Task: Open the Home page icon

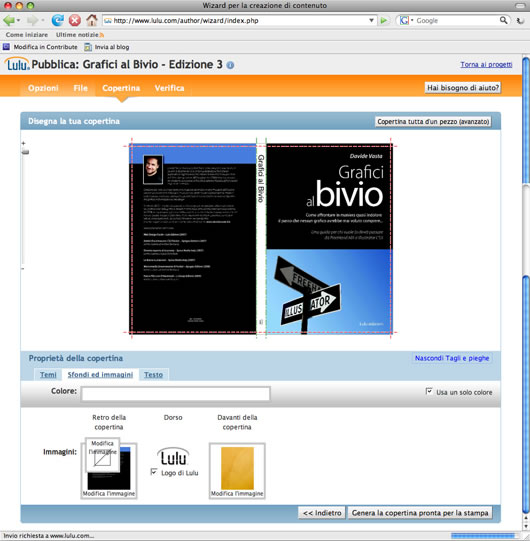Action: (x=91, y=20)
